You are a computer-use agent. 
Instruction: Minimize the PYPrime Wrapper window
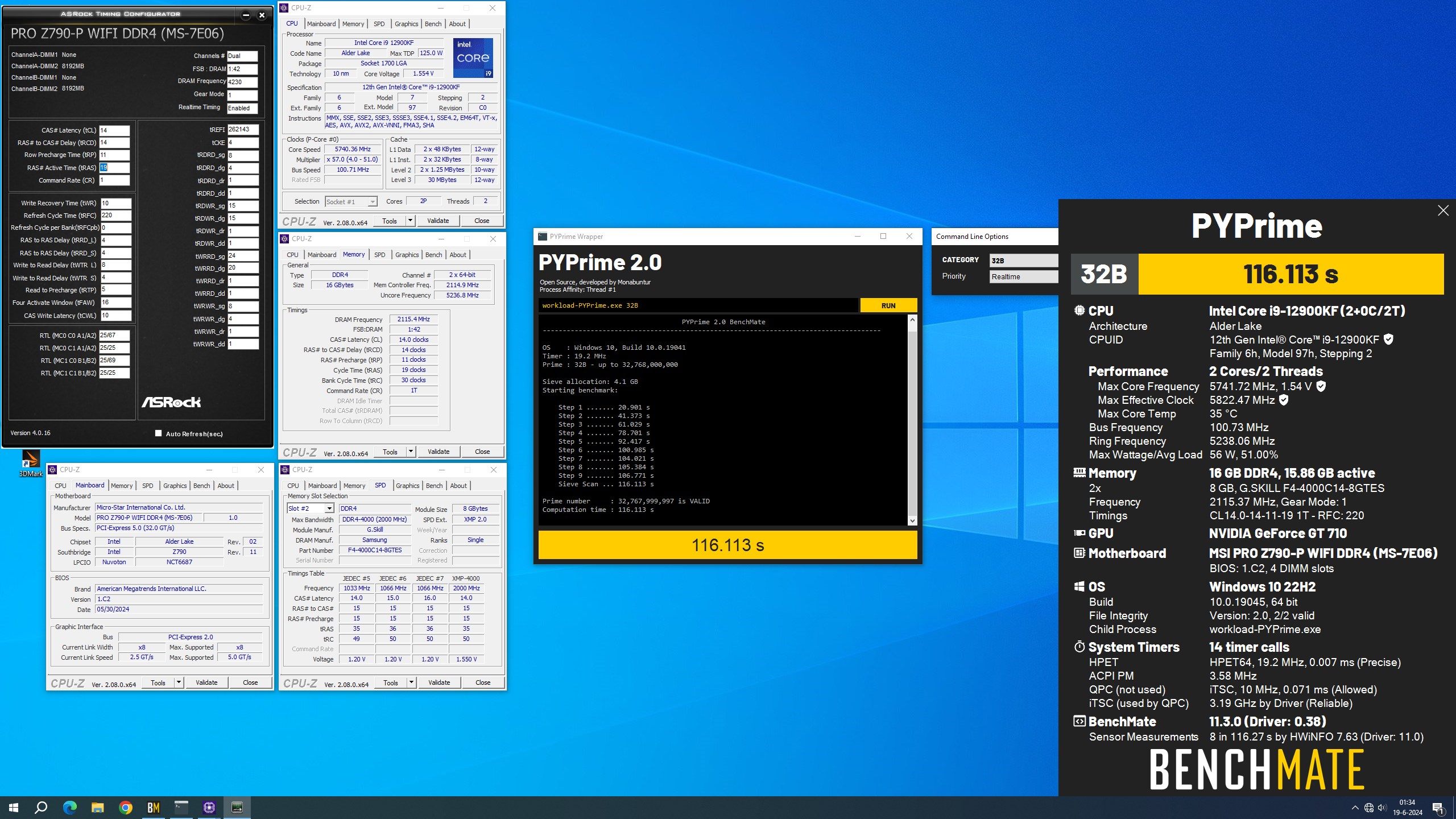(x=858, y=237)
